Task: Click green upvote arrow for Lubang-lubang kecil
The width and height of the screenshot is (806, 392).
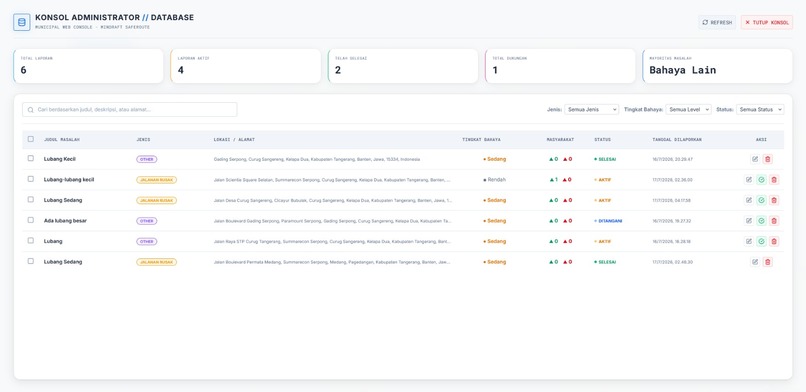Action: pyautogui.click(x=551, y=180)
